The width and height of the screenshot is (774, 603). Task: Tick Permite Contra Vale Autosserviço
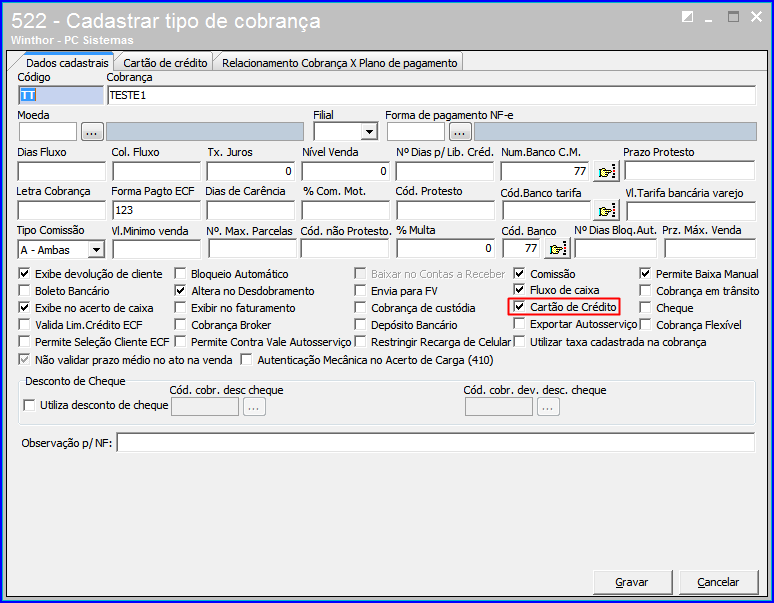coord(180,341)
